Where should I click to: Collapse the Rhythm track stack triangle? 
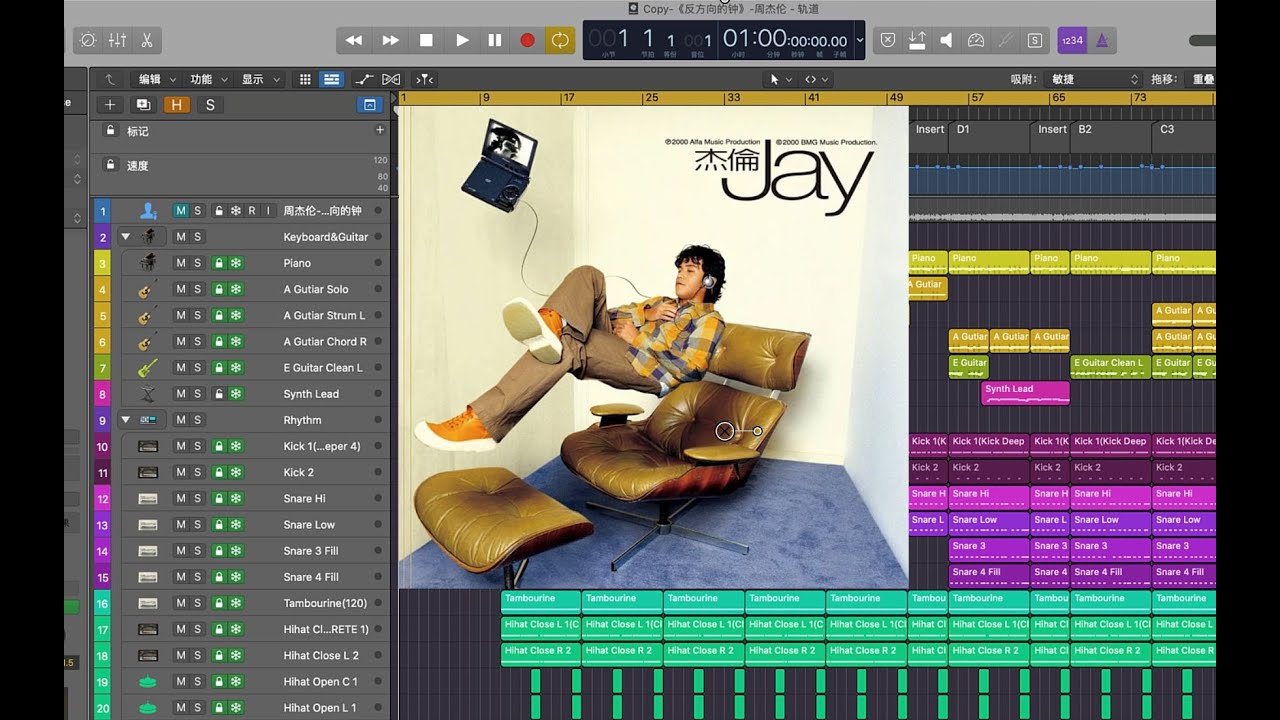coord(125,420)
